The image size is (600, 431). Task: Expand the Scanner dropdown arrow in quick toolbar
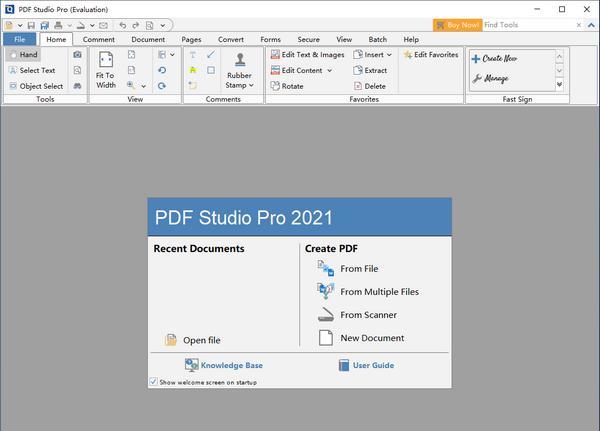click(x=92, y=26)
